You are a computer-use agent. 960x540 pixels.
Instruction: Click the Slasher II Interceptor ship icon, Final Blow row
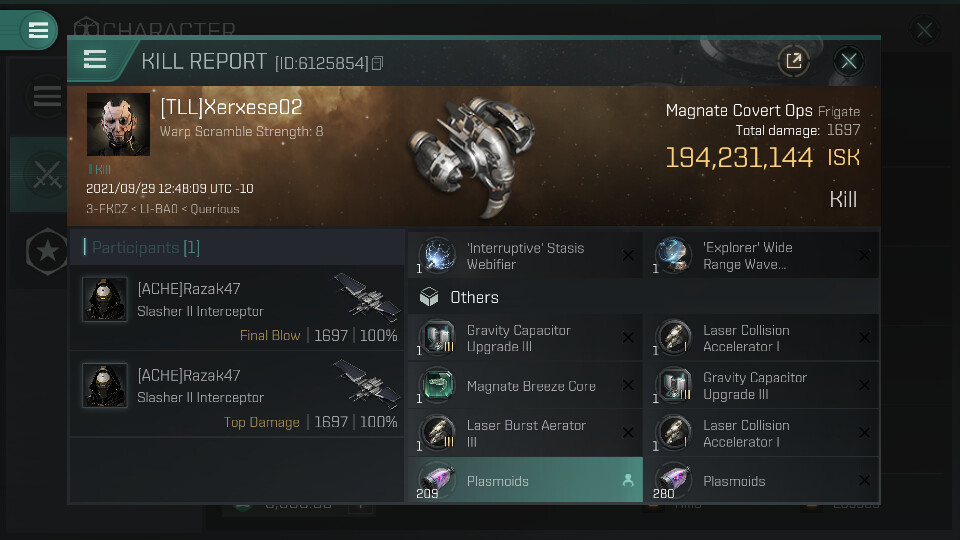pos(366,295)
